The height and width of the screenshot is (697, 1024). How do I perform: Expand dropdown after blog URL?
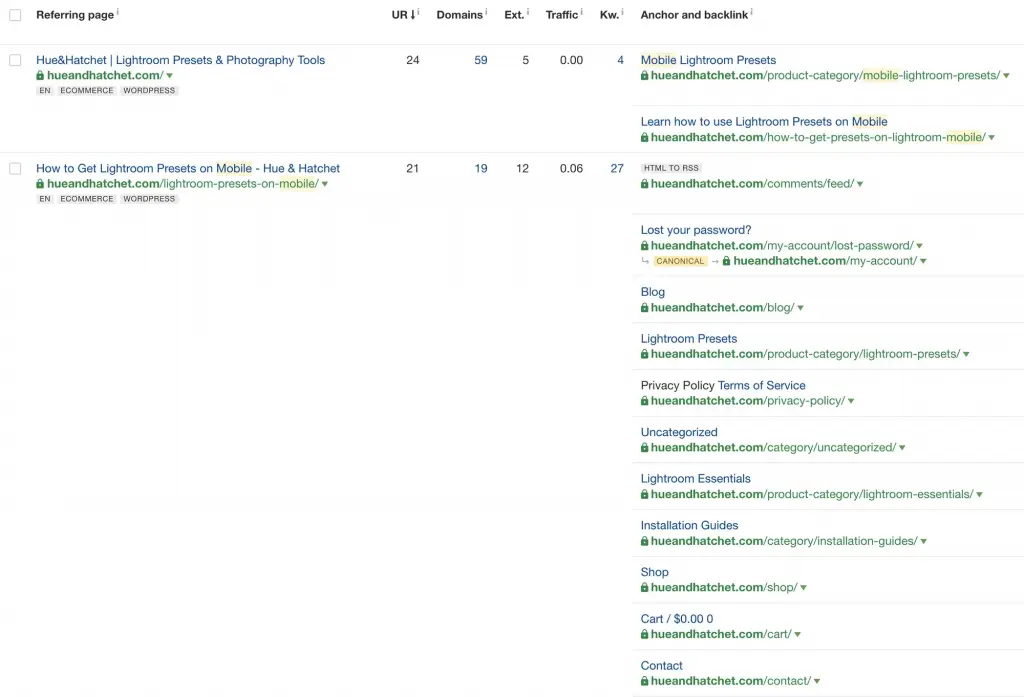(801, 308)
